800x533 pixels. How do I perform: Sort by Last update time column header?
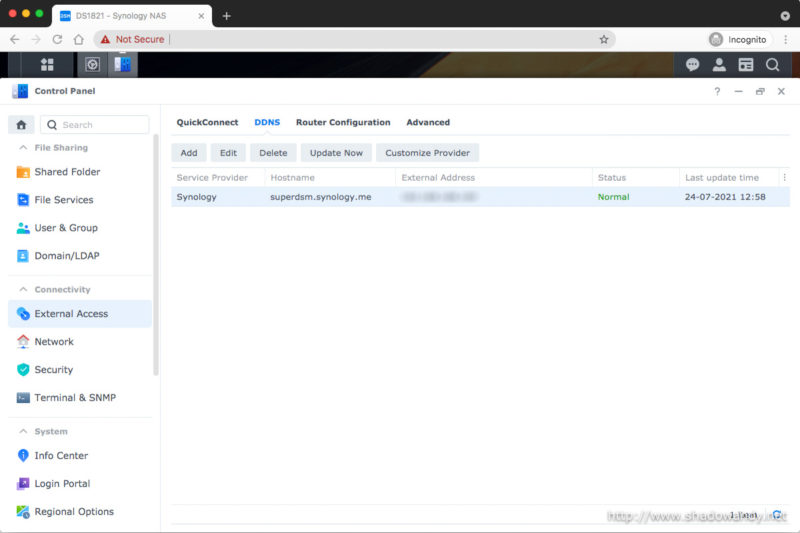(x=729, y=177)
